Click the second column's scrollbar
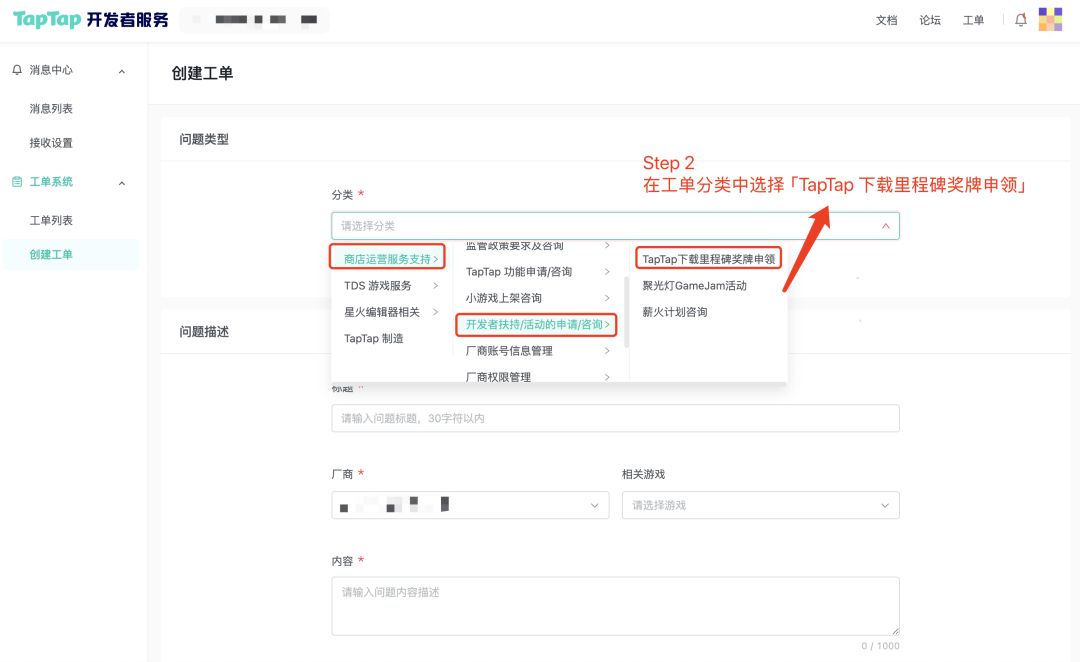The width and height of the screenshot is (1080, 662). [x=626, y=311]
